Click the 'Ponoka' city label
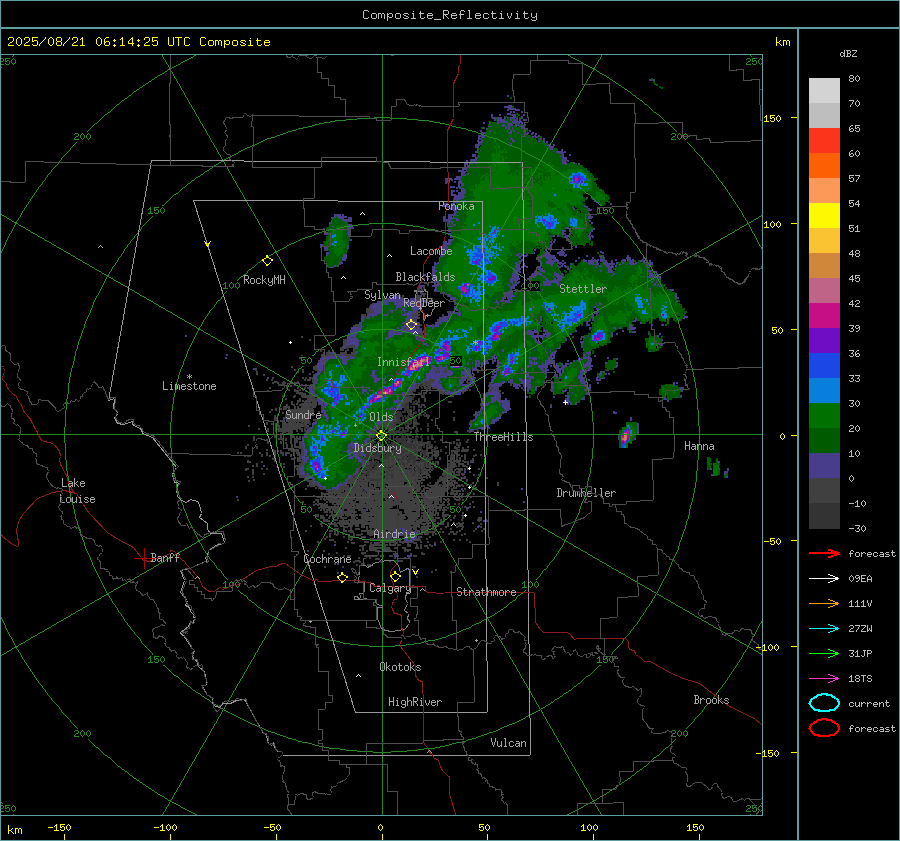Viewport: 900px width, 841px height. pos(456,206)
